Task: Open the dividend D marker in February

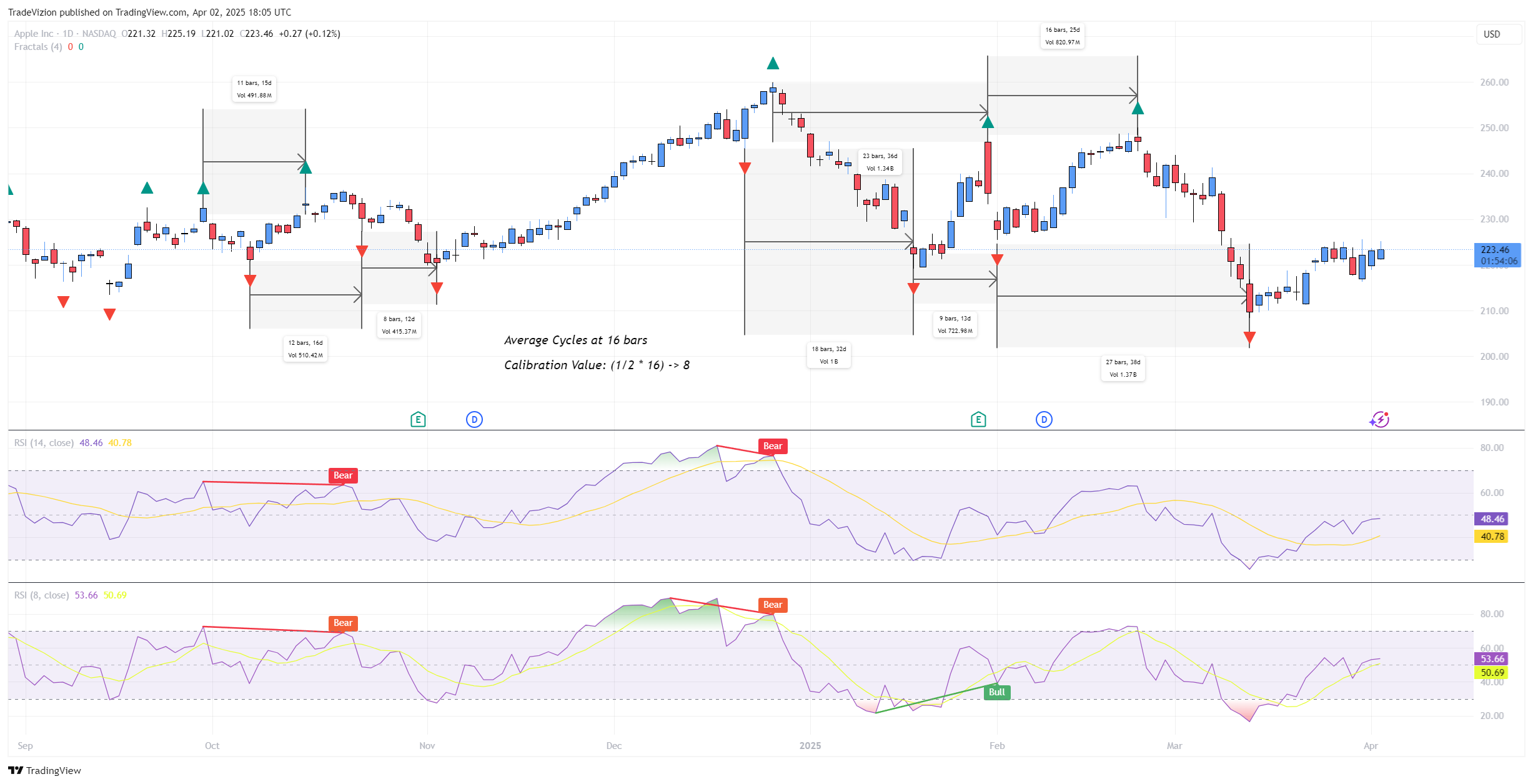Action: 1044,419
